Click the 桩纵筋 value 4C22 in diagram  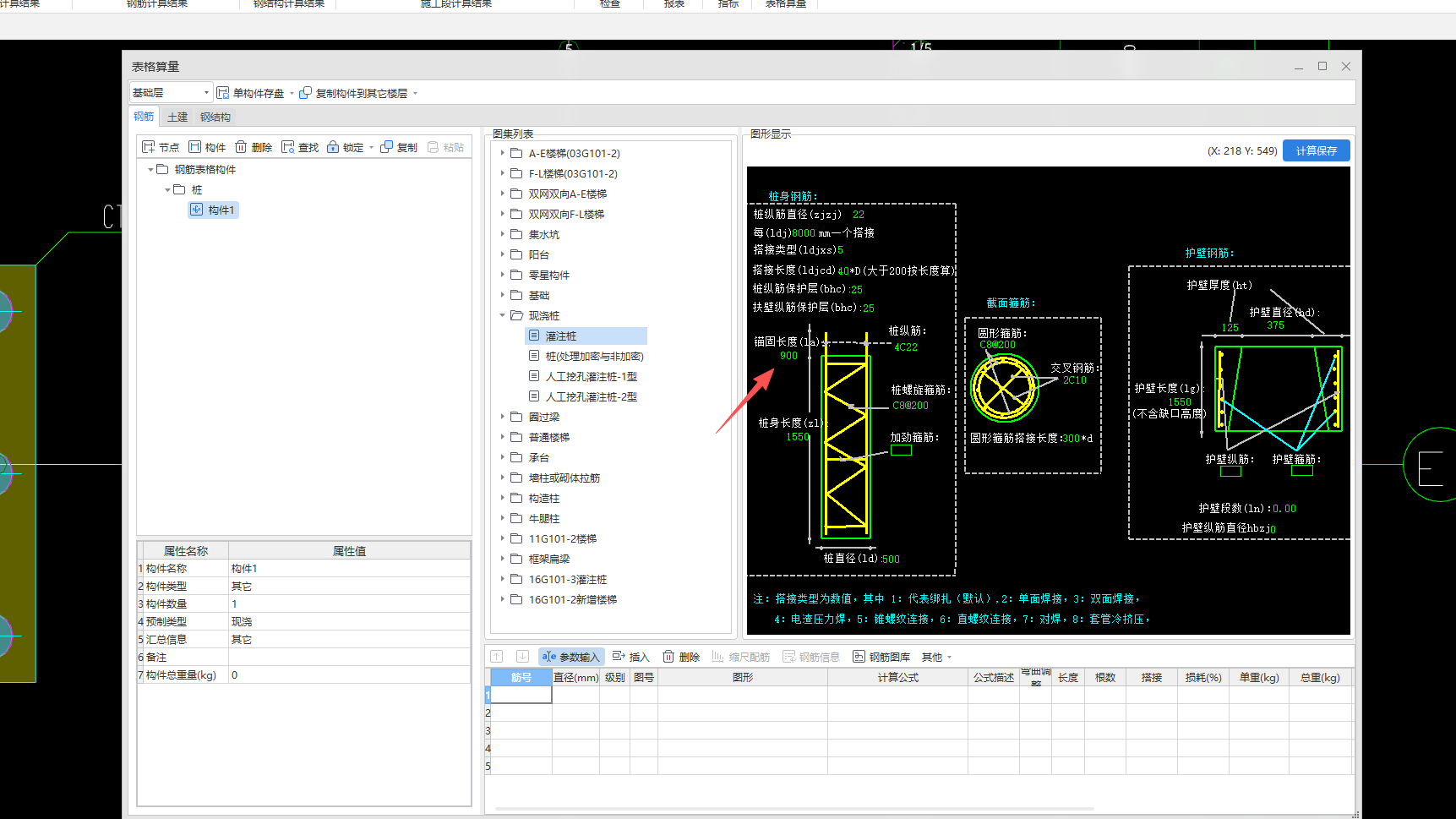[x=906, y=347]
